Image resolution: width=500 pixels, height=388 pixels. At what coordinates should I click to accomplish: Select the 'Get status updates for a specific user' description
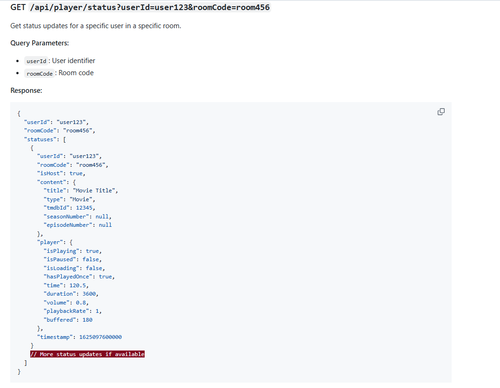(x=96, y=26)
